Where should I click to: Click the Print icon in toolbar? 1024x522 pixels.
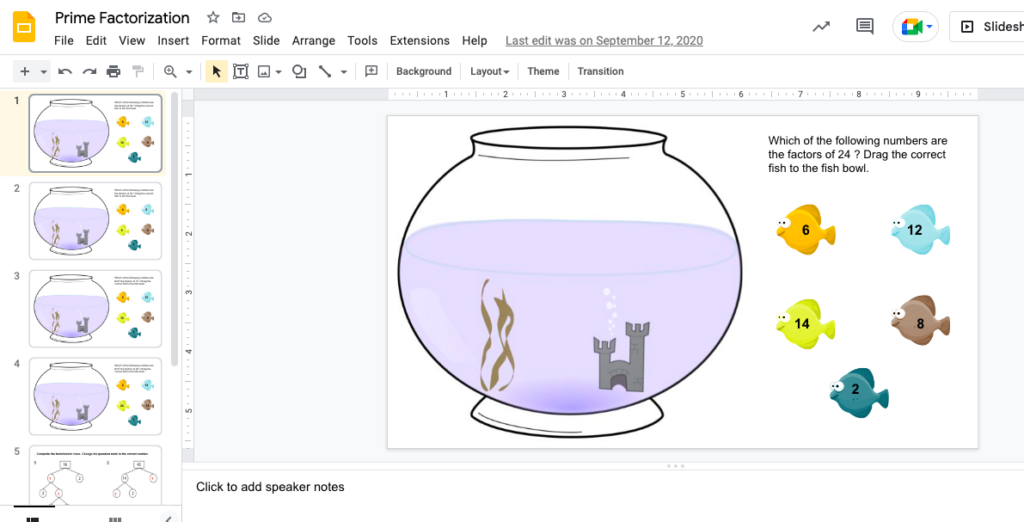coord(113,72)
